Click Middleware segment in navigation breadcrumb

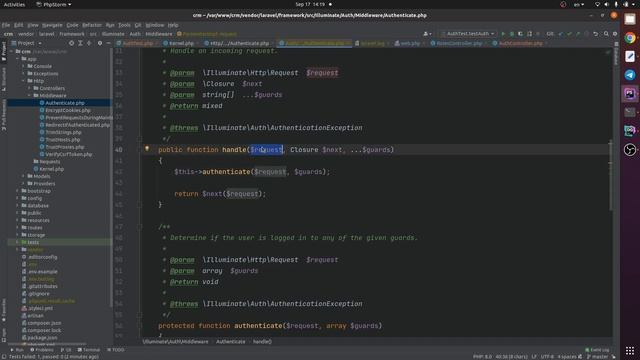click(x=159, y=34)
